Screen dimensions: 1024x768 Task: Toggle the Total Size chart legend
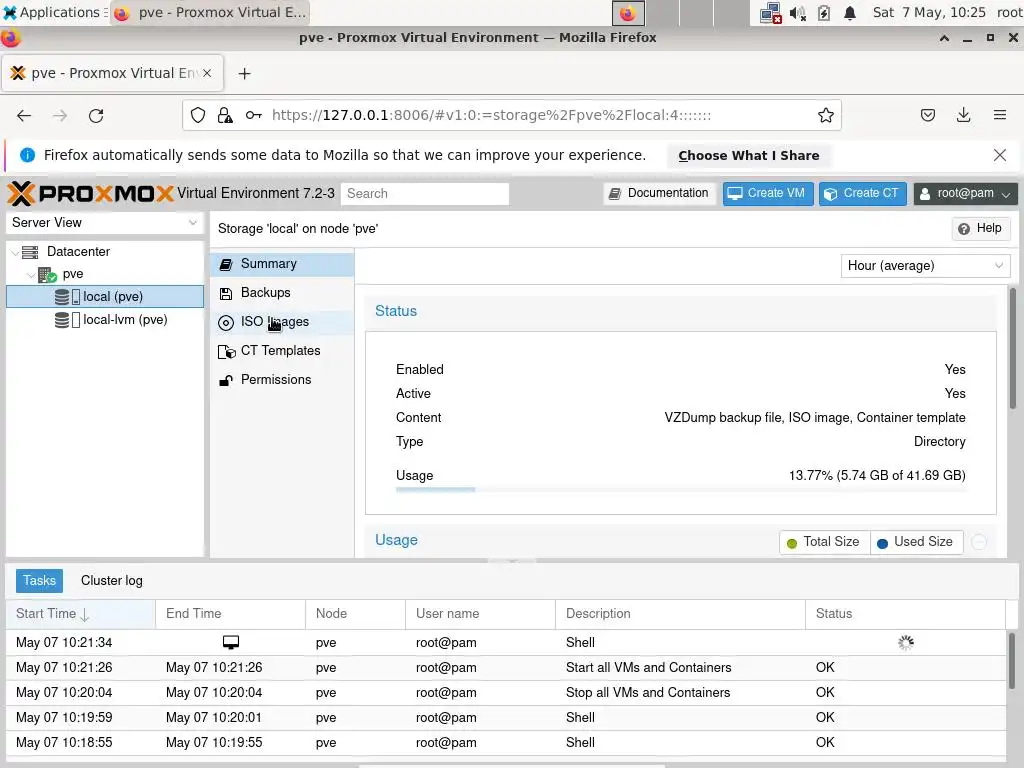click(824, 542)
